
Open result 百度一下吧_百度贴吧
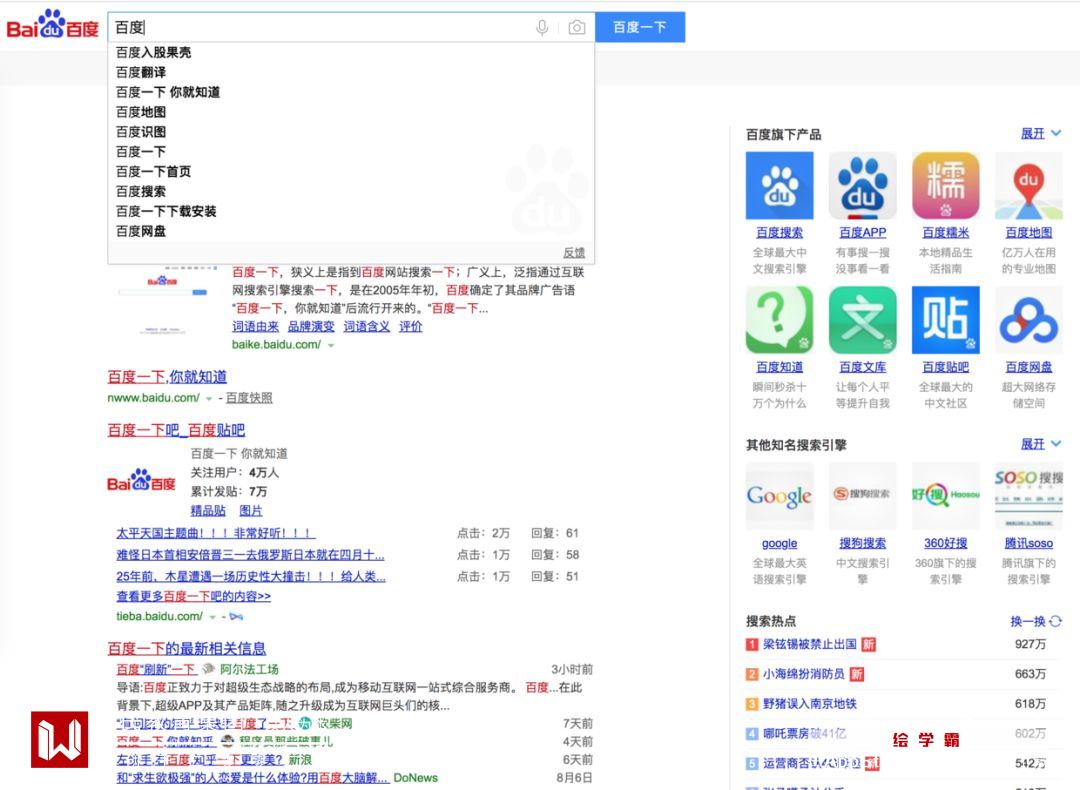click(176, 430)
